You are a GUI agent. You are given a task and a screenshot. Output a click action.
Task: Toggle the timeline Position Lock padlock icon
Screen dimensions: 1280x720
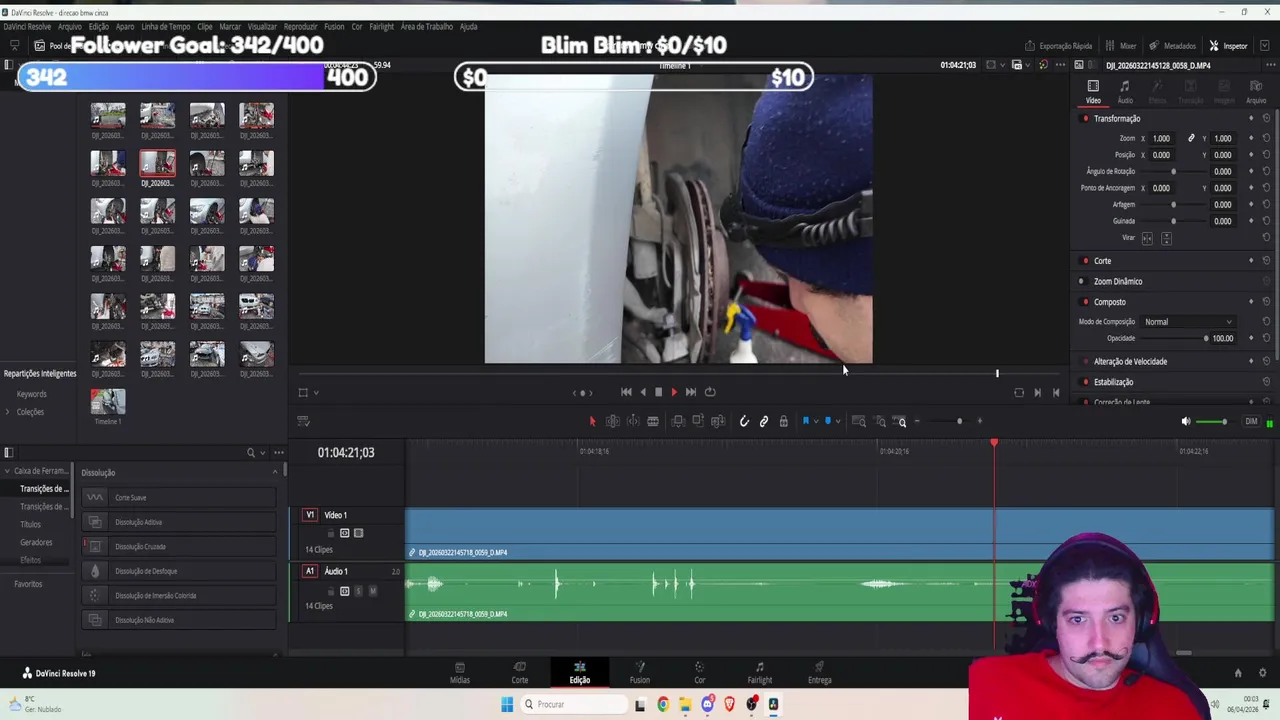tap(784, 422)
